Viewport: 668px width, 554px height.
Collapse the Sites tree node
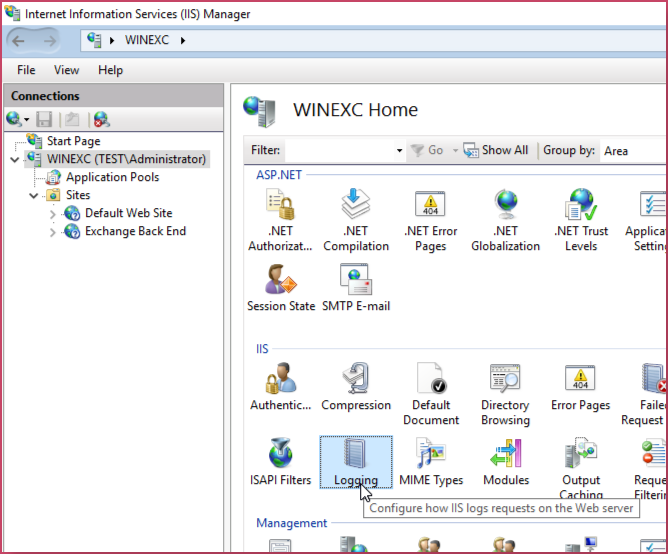(x=34, y=196)
